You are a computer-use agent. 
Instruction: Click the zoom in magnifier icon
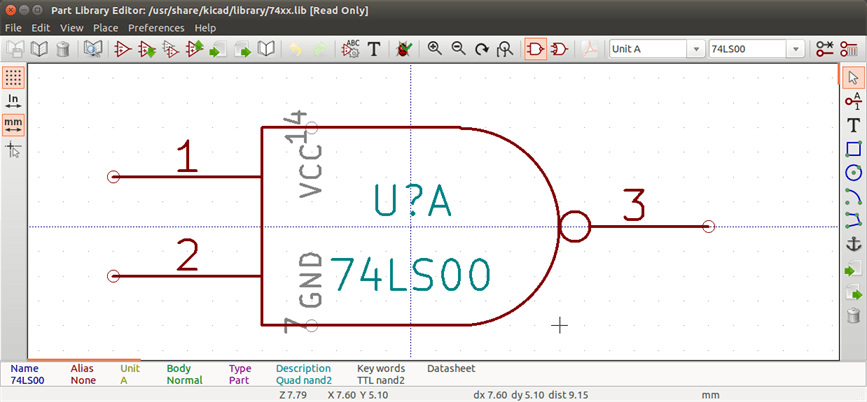[x=434, y=48]
